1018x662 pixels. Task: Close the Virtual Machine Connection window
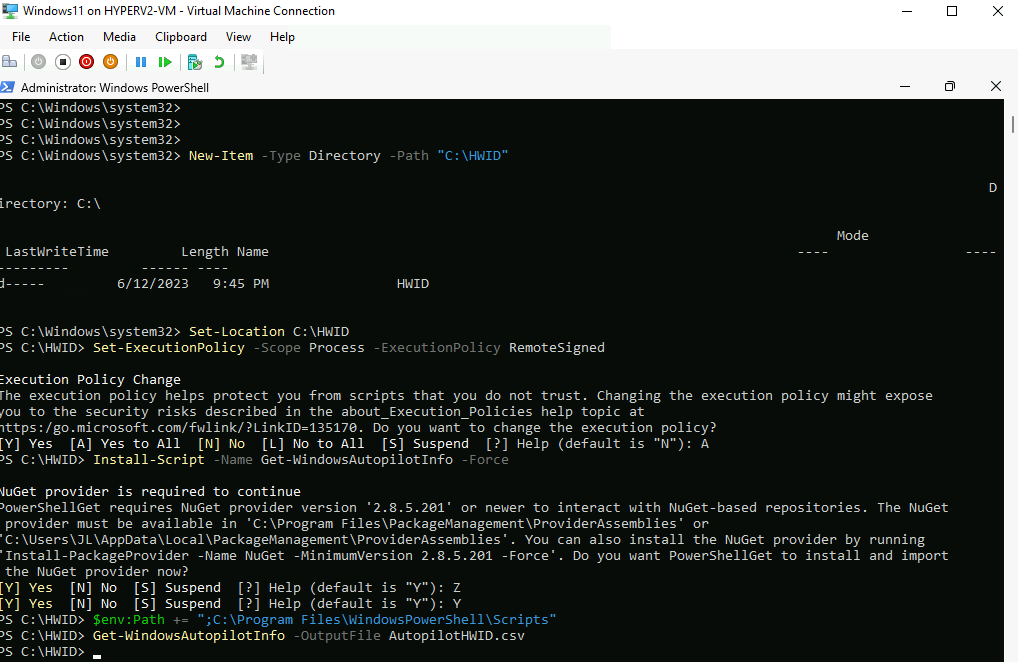coord(998,11)
